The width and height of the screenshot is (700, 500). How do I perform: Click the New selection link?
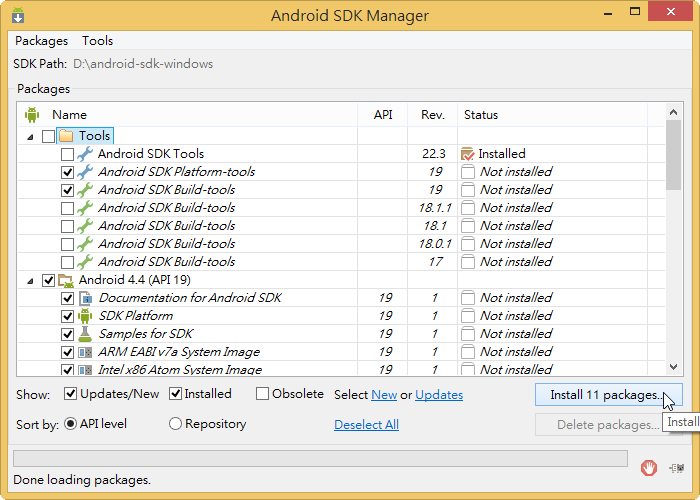pos(384,395)
